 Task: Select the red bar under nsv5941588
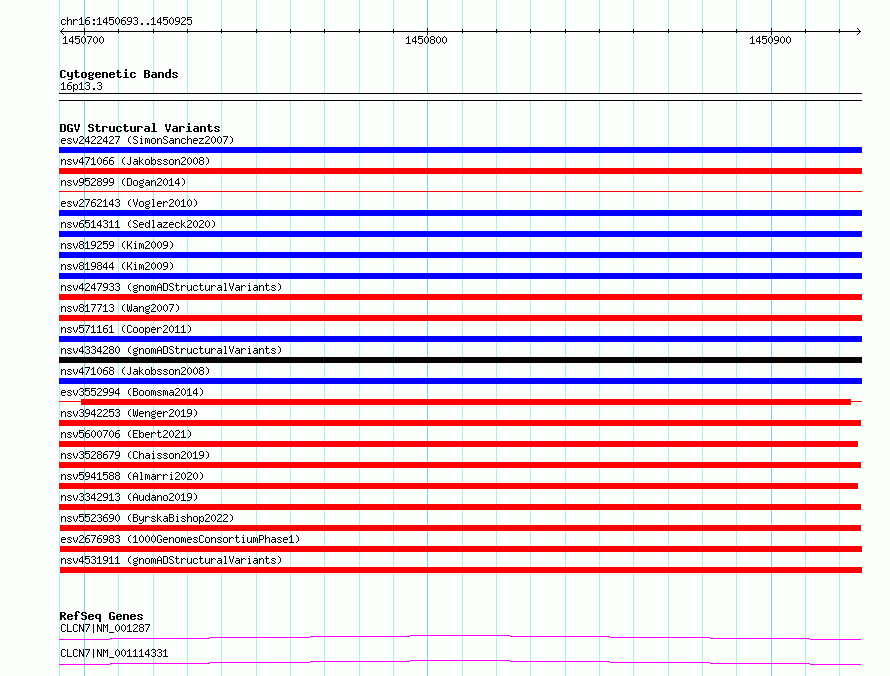pos(459,486)
